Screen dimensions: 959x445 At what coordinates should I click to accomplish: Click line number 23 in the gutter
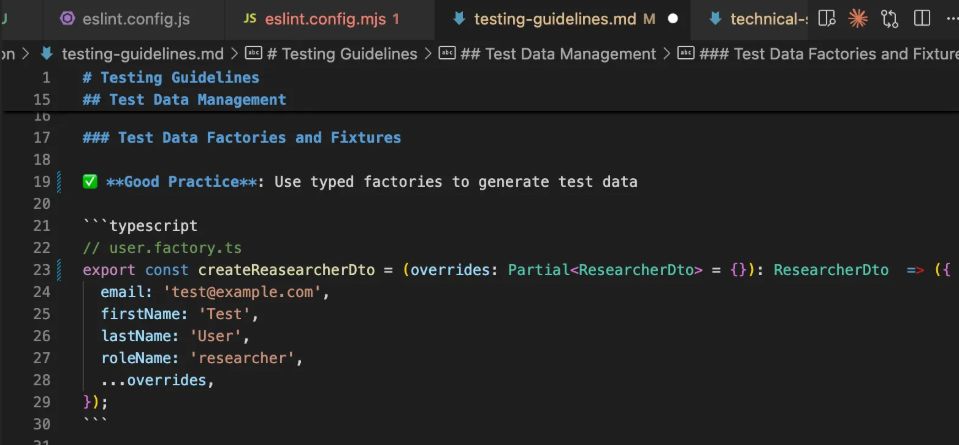[41, 269]
